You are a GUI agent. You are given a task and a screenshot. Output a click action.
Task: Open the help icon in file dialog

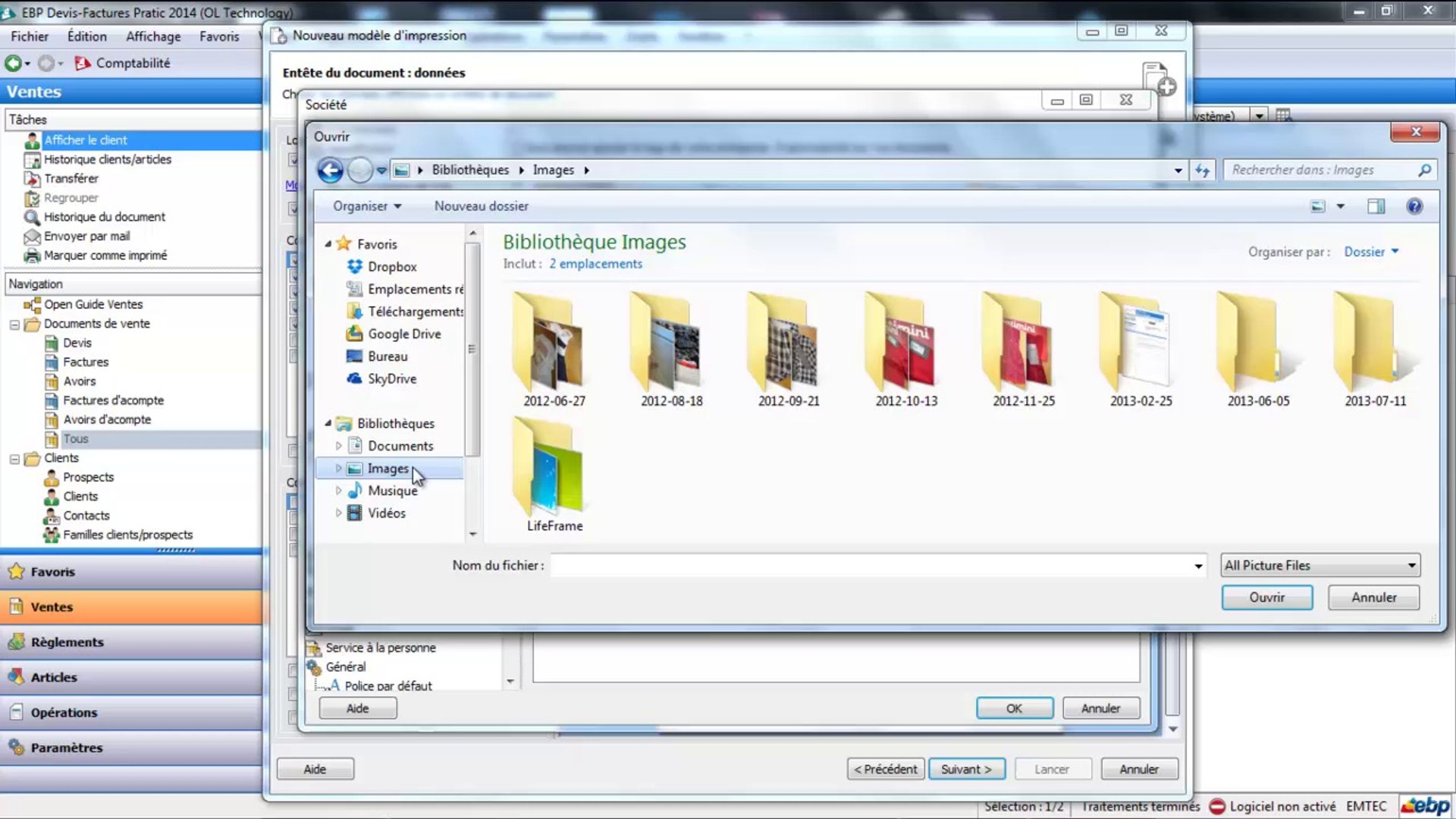pyautogui.click(x=1414, y=206)
